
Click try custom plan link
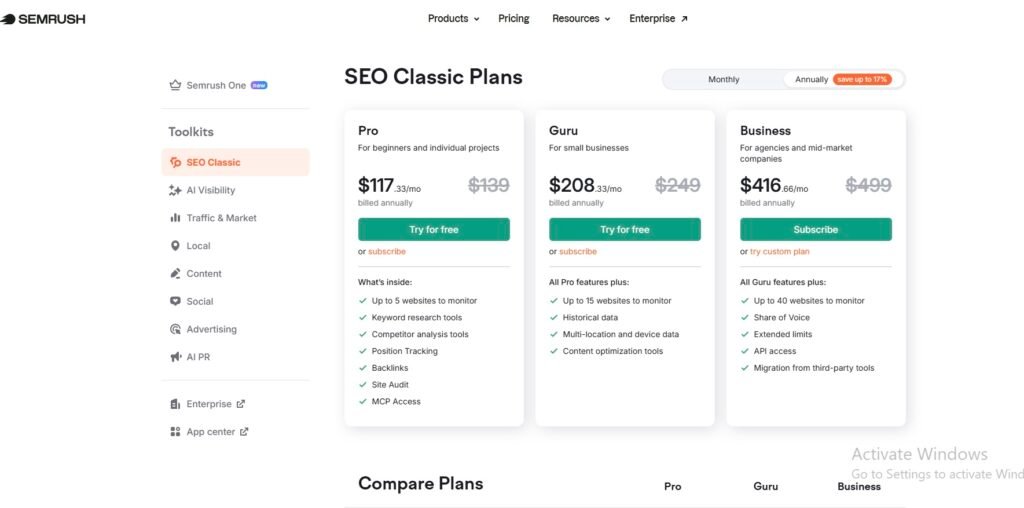[780, 252]
